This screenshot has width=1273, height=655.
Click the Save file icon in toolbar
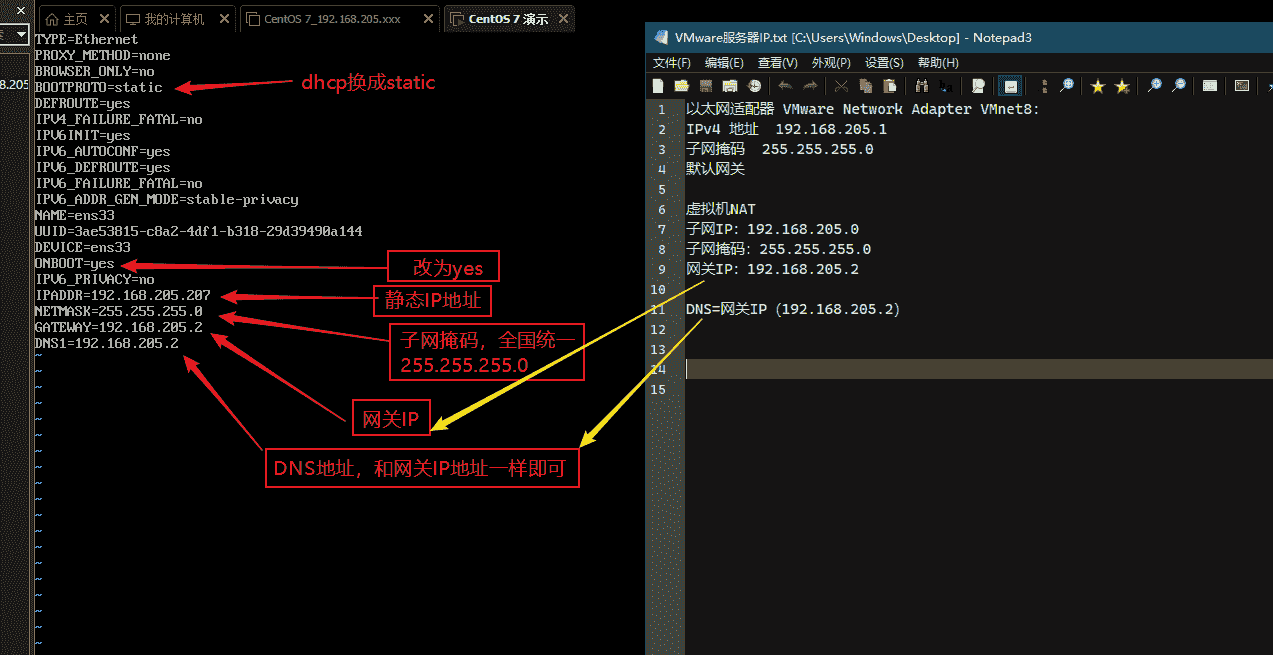(x=706, y=86)
